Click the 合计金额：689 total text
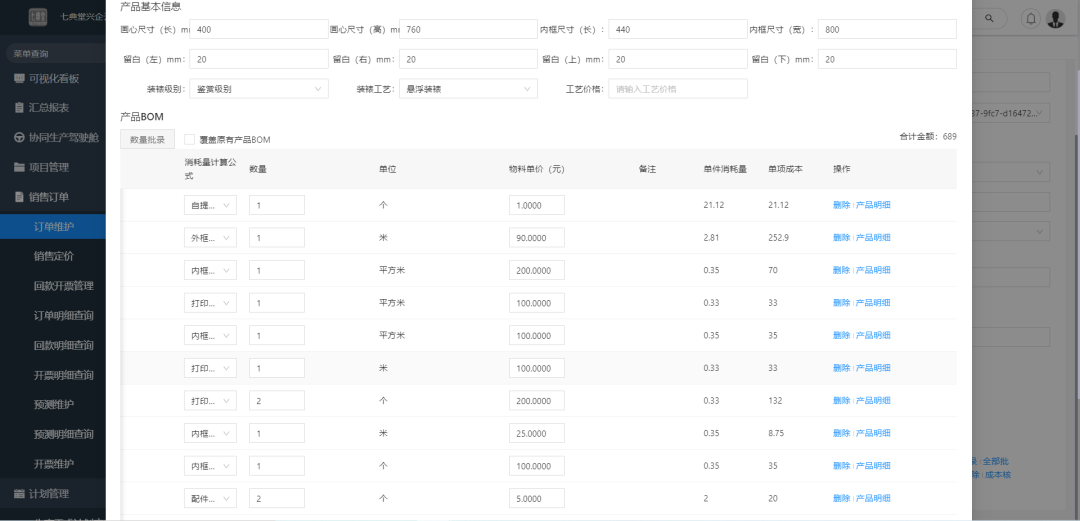1080x521 pixels. point(928,136)
